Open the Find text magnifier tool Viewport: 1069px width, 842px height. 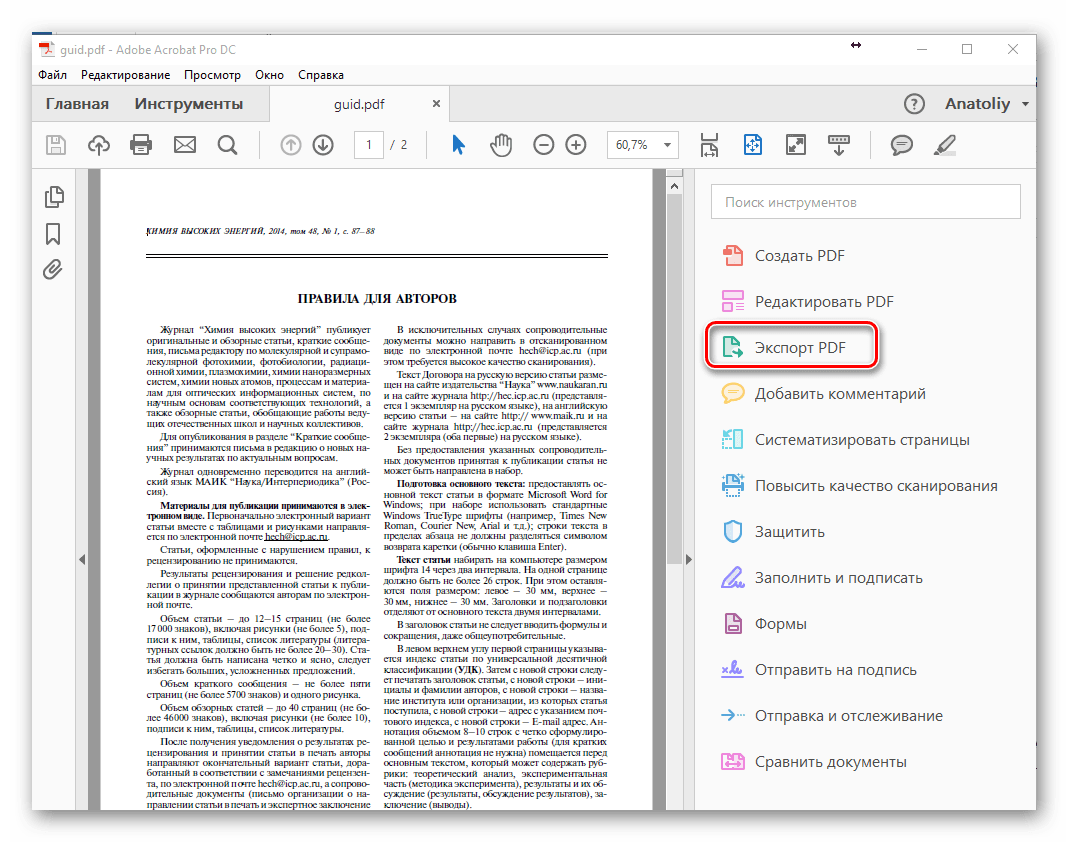pos(227,145)
